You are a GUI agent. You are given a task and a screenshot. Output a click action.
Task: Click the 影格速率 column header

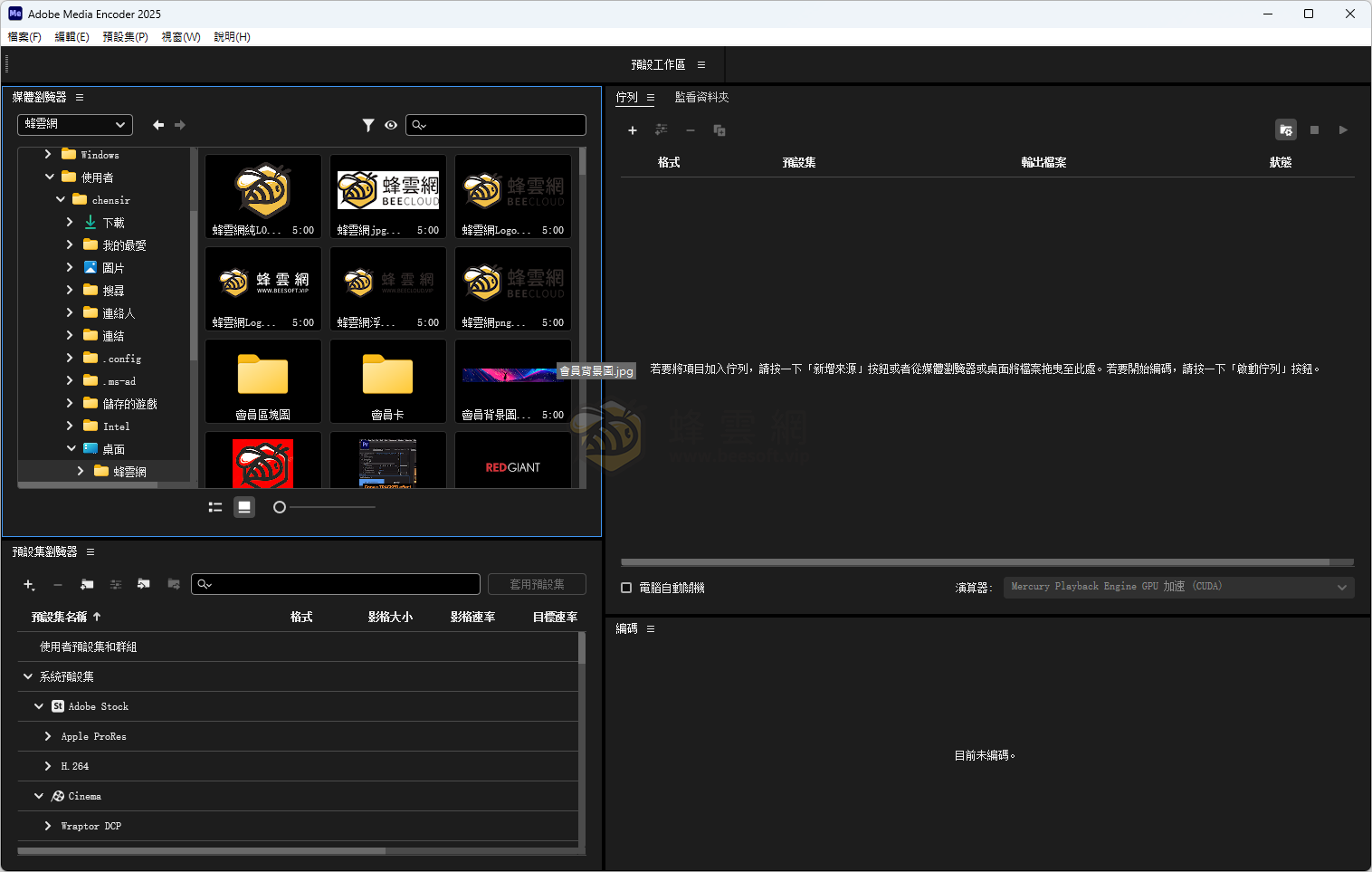(x=472, y=618)
